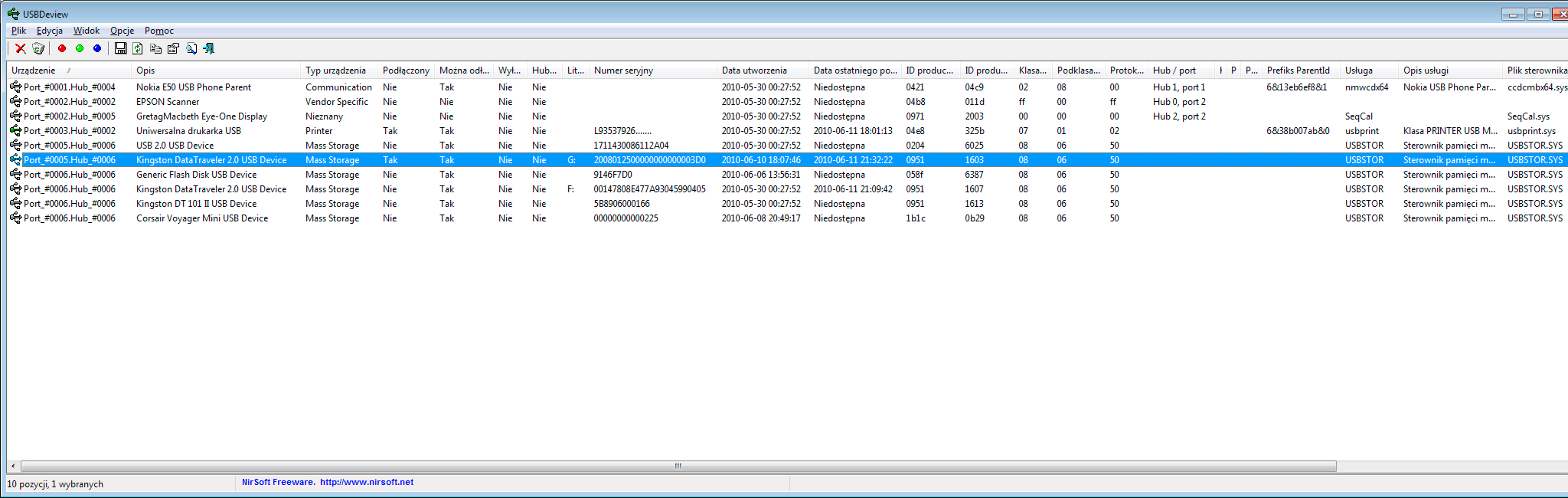Click the 10 pozycji, 1 wybranych status text
This screenshot has width=1568, height=498.
pos(55,484)
